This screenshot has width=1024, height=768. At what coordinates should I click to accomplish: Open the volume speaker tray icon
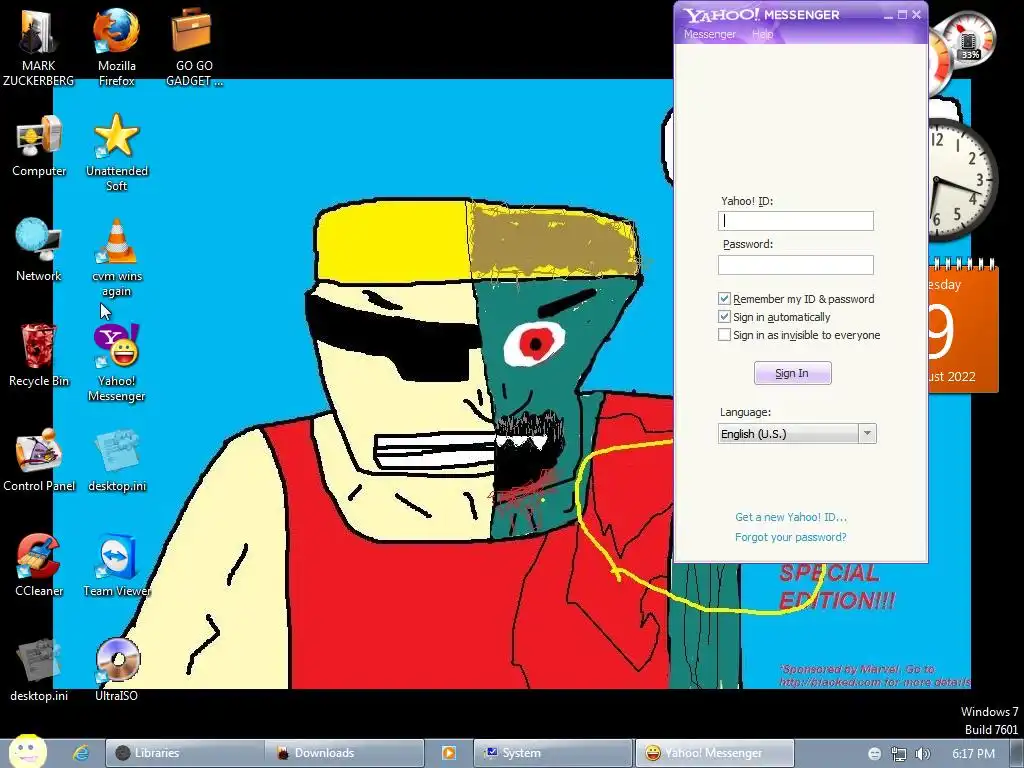pos(922,754)
